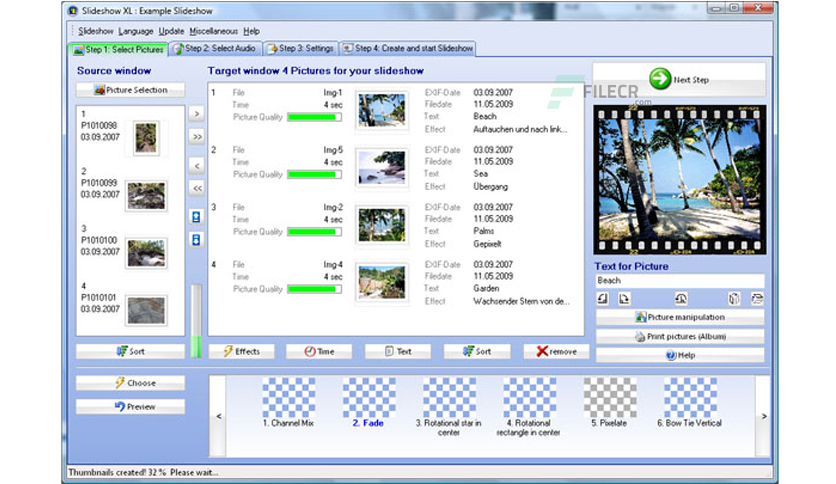This screenshot has width=836, height=484.
Task: Click the Choose button
Action: click(131, 383)
